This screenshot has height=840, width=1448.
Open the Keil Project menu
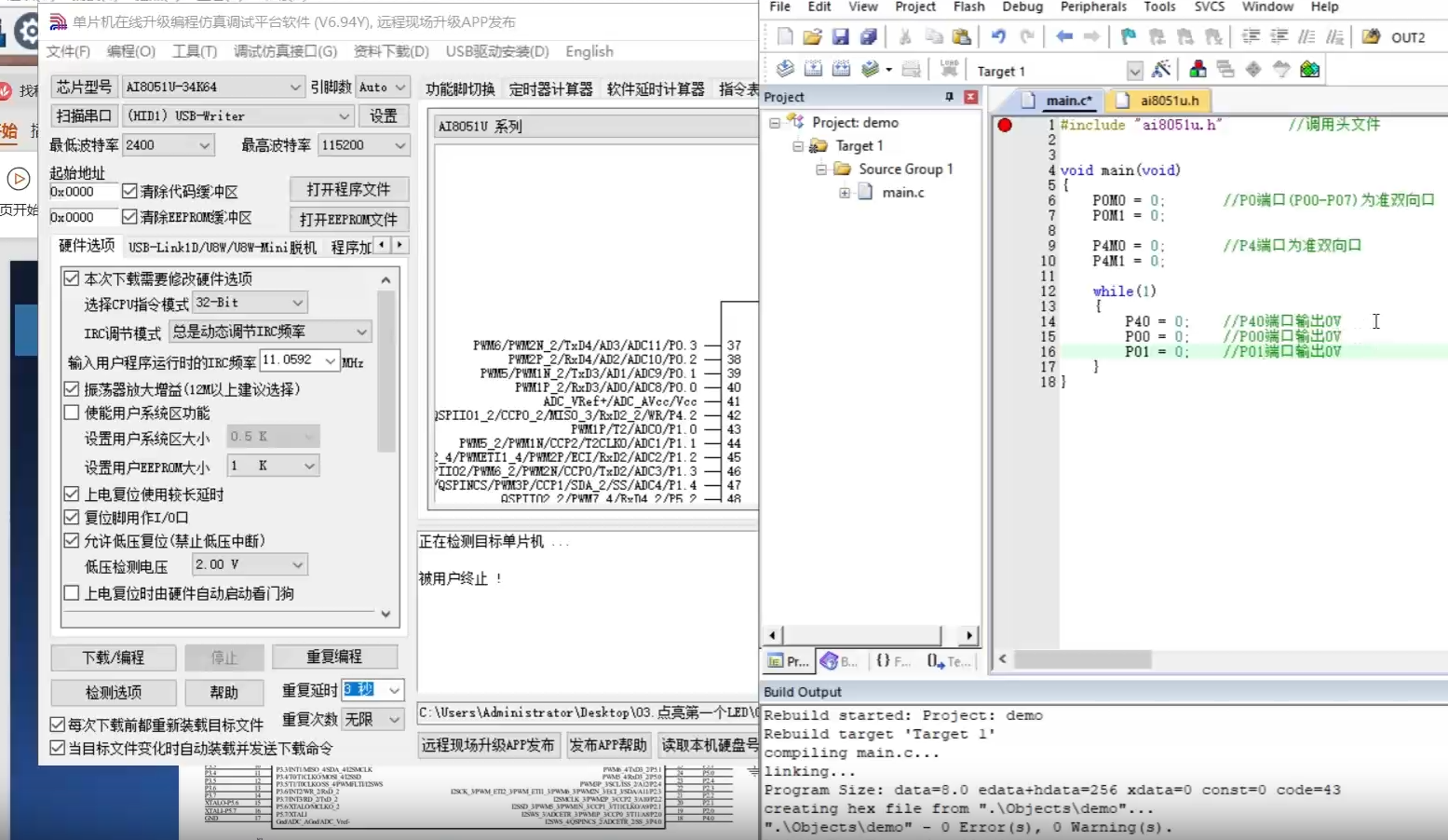[915, 7]
